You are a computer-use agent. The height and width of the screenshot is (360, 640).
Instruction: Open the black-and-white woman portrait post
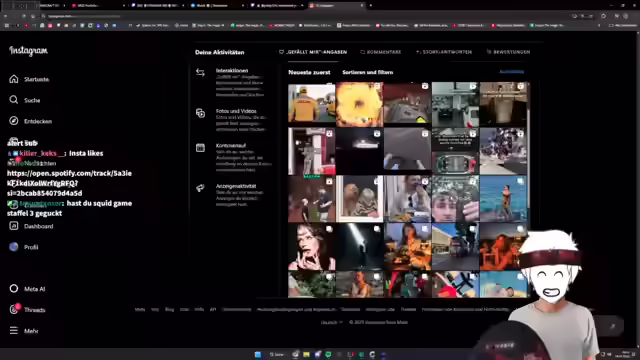(x=311, y=247)
